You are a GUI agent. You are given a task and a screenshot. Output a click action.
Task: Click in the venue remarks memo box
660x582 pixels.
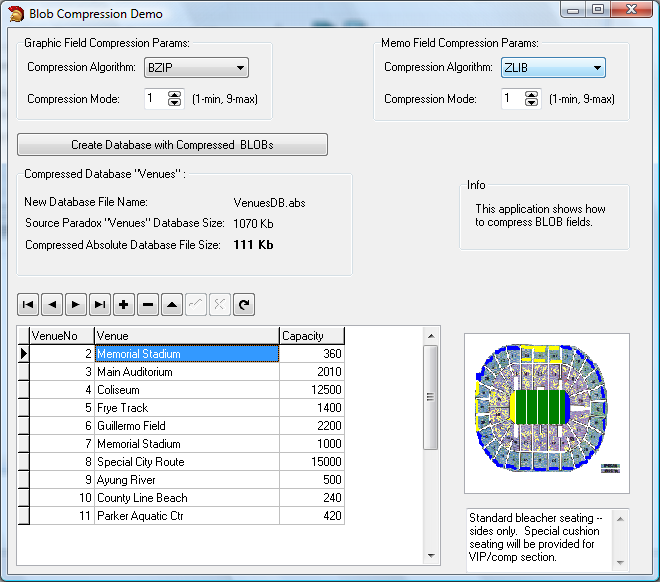click(x=538, y=538)
